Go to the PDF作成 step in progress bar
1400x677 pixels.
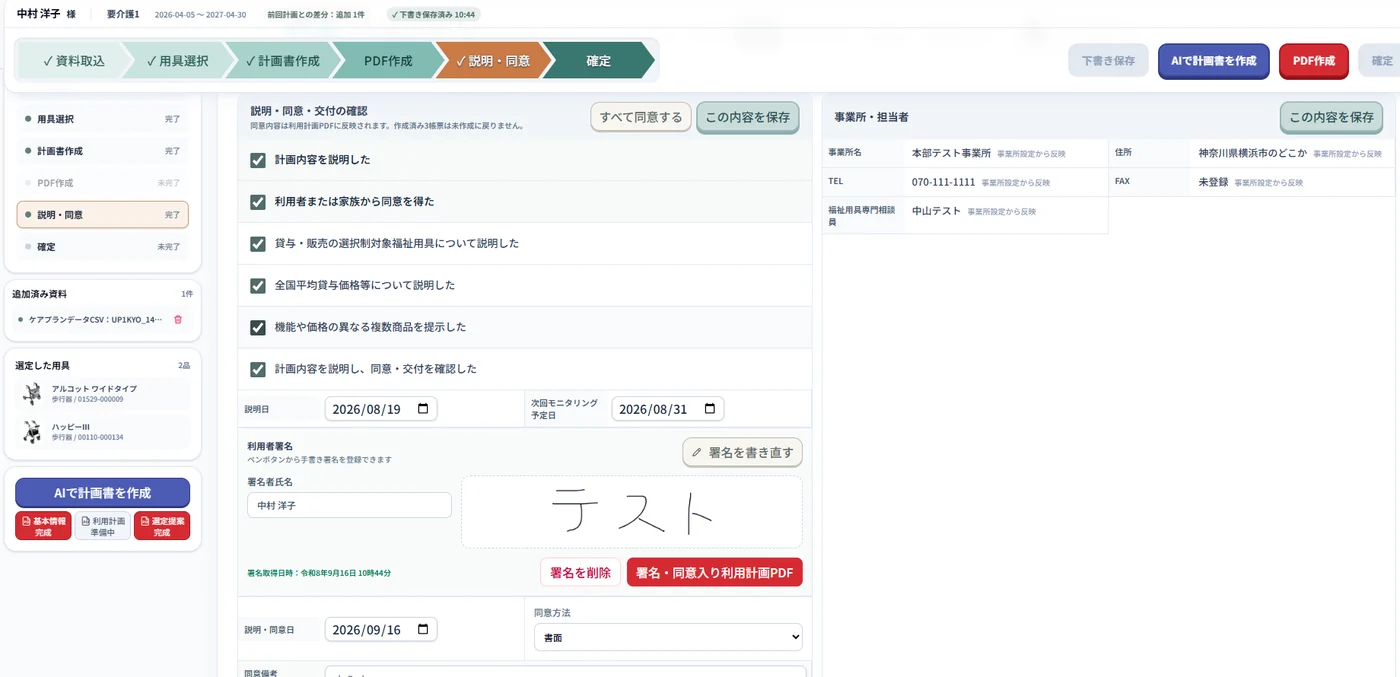(x=388, y=61)
